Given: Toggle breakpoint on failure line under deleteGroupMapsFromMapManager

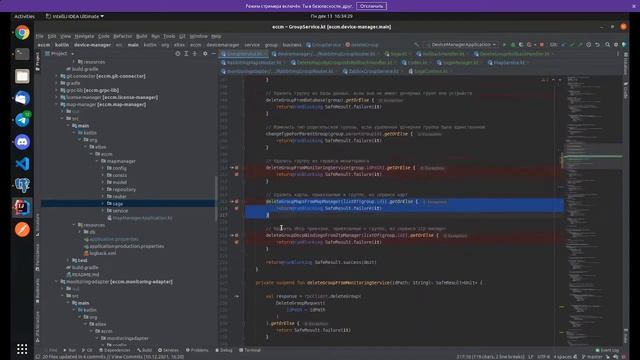Looking at the screenshot, I should point(236,208).
